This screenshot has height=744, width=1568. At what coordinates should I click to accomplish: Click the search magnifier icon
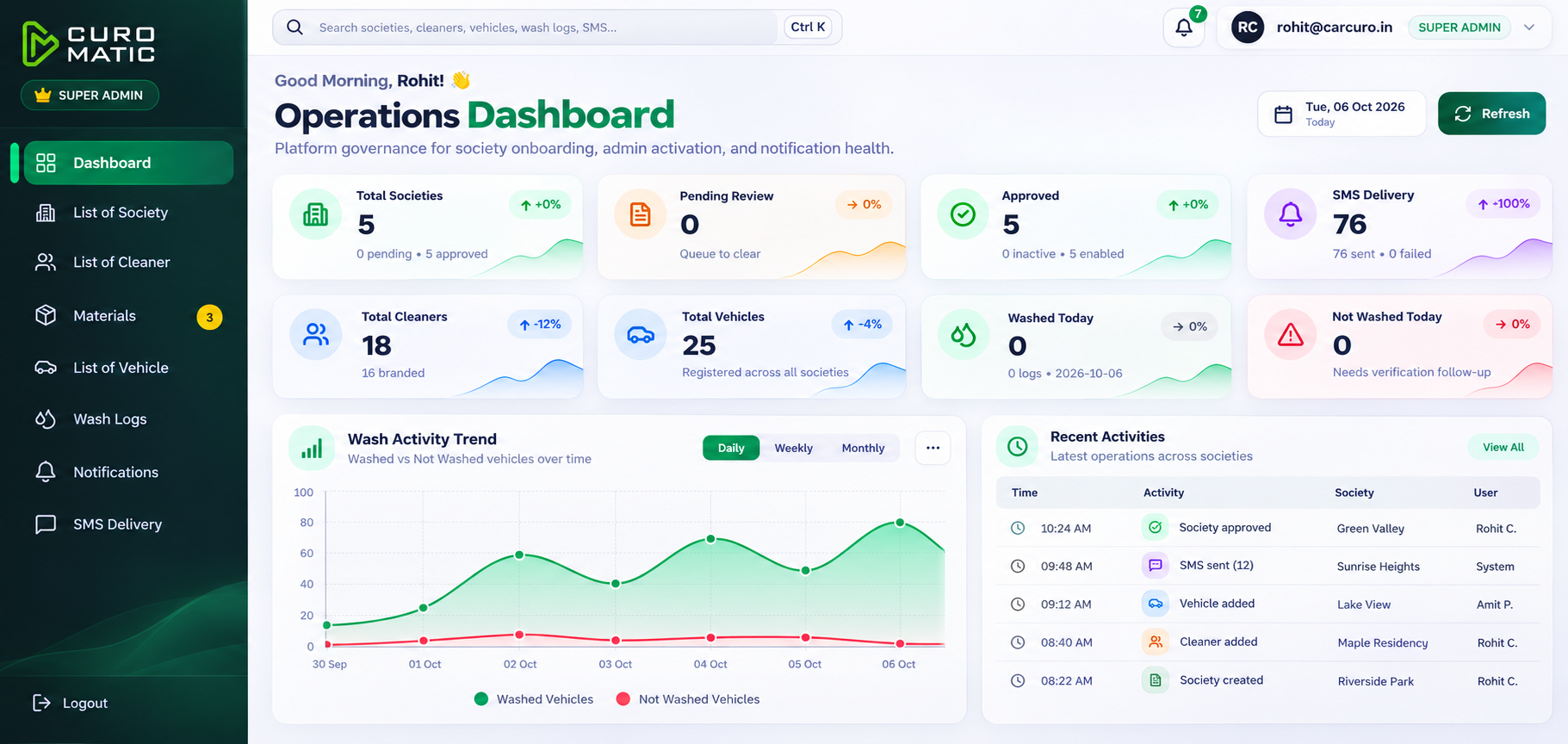294,28
